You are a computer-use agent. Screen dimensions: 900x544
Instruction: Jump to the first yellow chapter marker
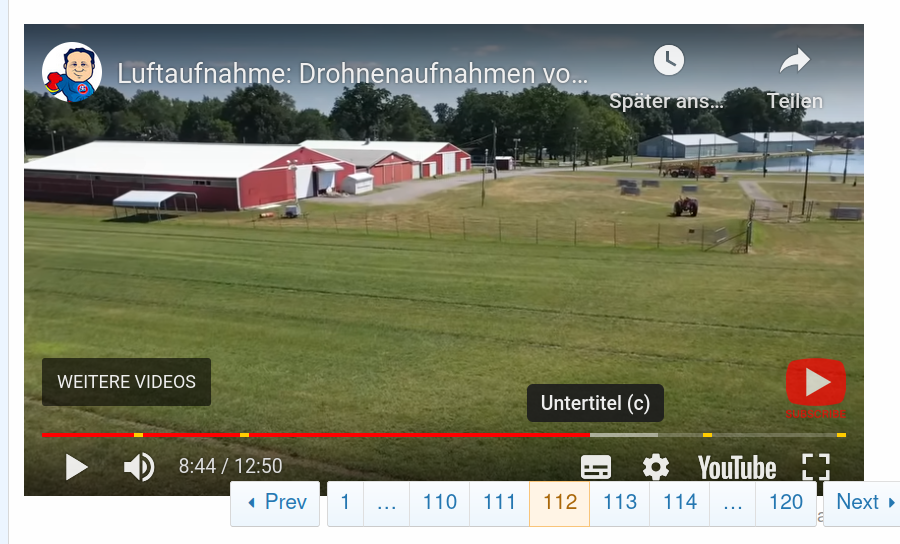[138, 435]
